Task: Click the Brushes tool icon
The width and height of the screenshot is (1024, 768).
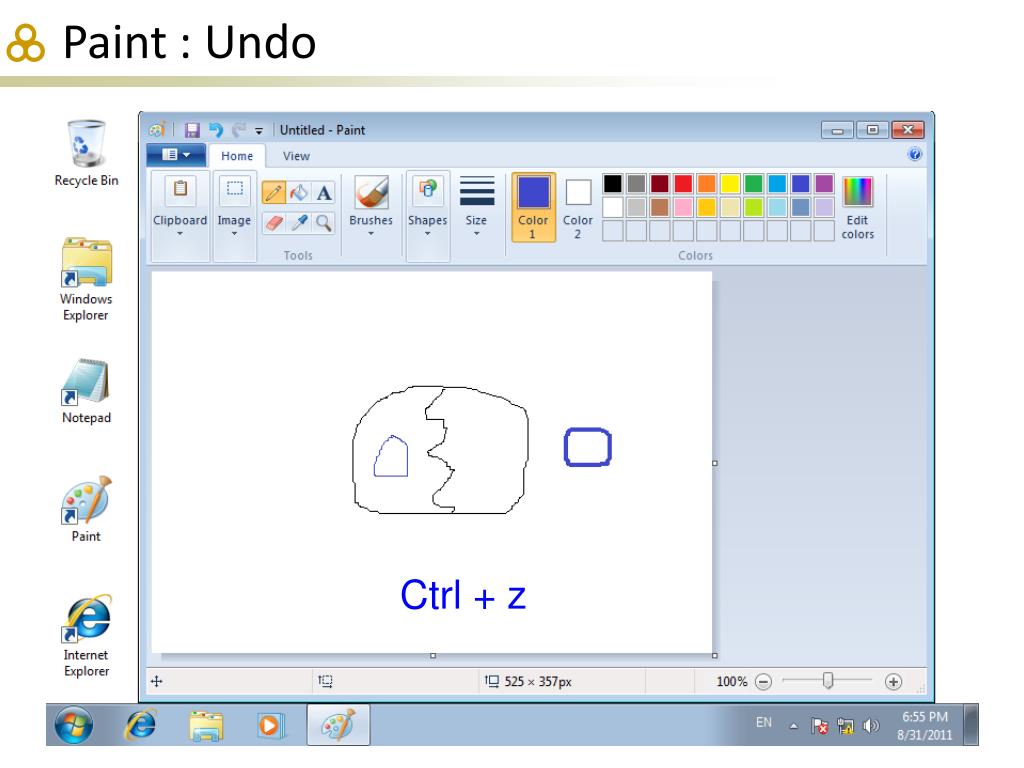Action: click(x=371, y=193)
